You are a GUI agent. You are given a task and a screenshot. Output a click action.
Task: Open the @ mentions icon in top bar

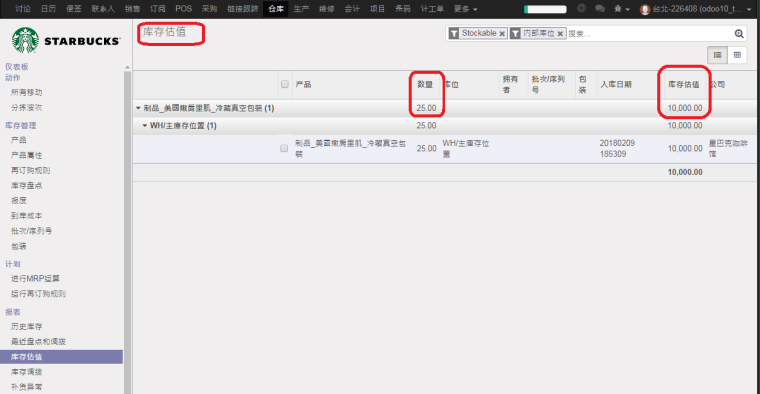click(x=581, y=9)
